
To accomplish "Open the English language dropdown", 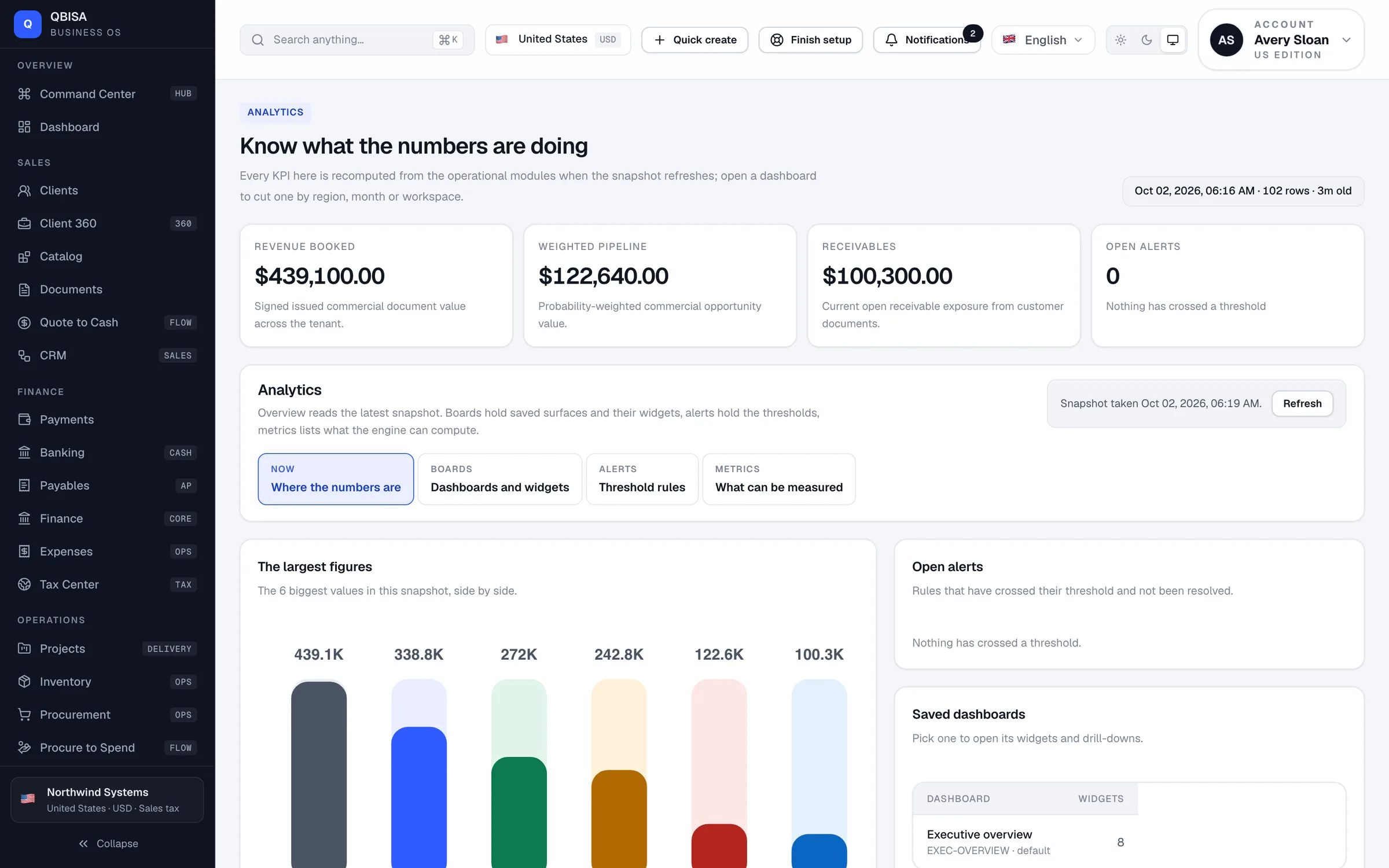I will point(1043,40).
